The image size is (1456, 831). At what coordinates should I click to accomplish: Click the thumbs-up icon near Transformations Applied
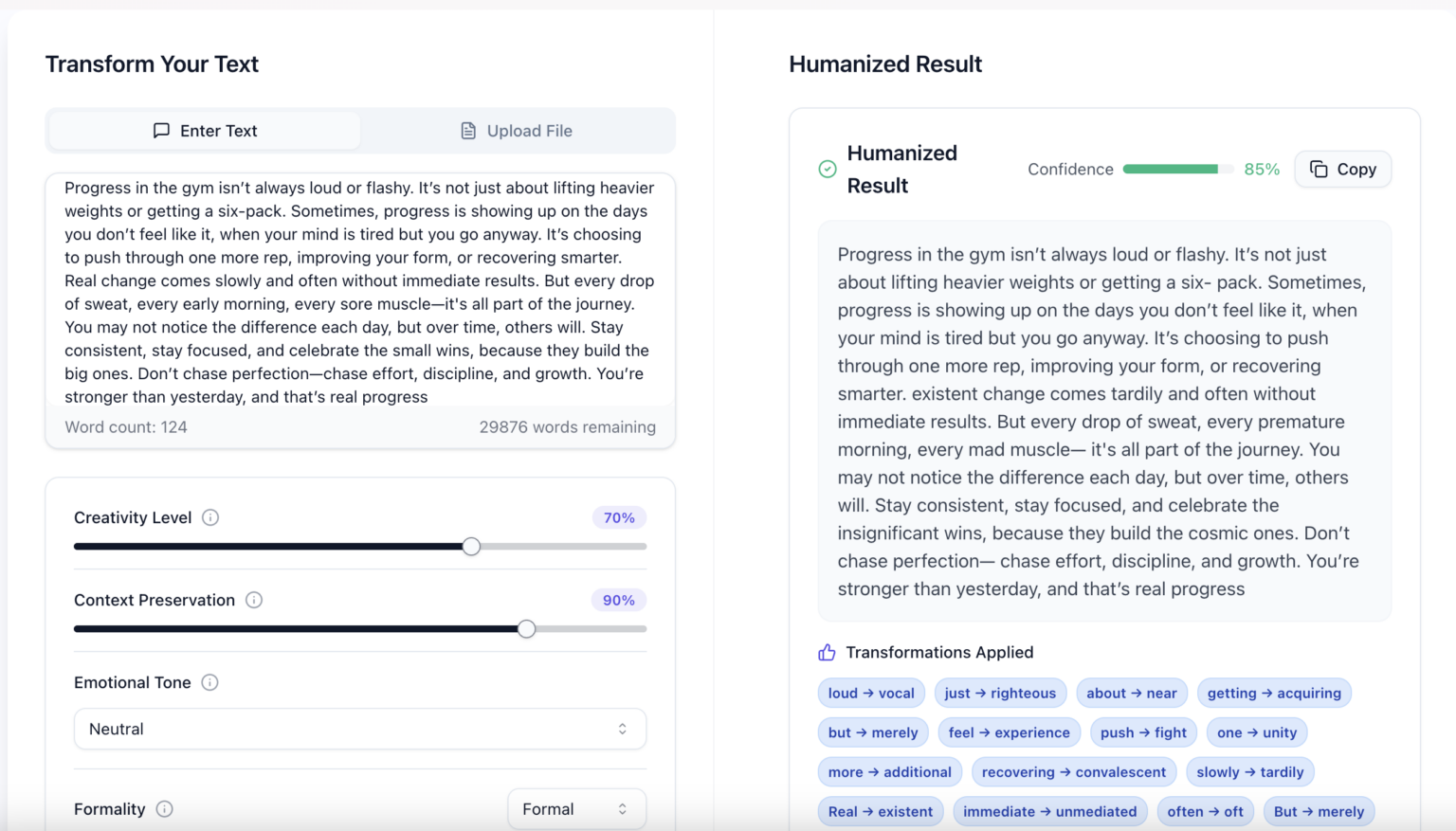pyautogui.click(x=826, y=652)
